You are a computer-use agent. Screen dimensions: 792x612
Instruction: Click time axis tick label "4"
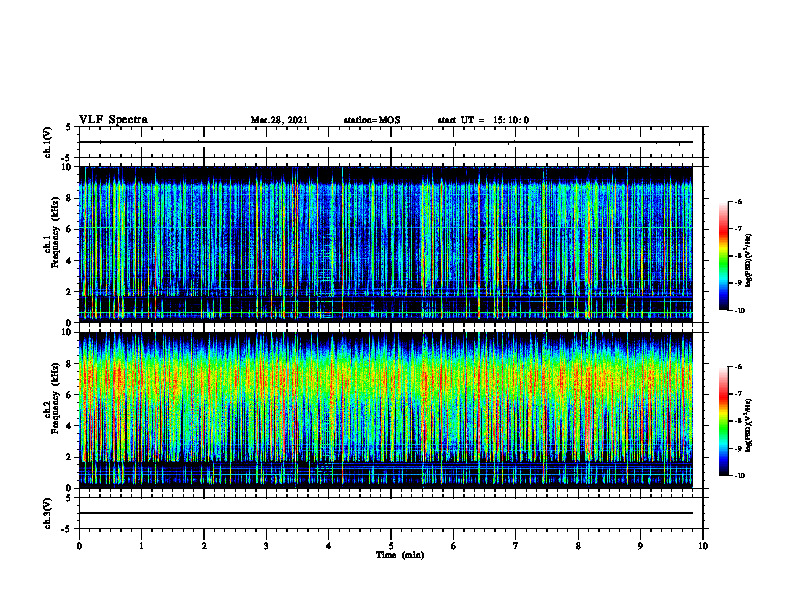pos(328,546)
